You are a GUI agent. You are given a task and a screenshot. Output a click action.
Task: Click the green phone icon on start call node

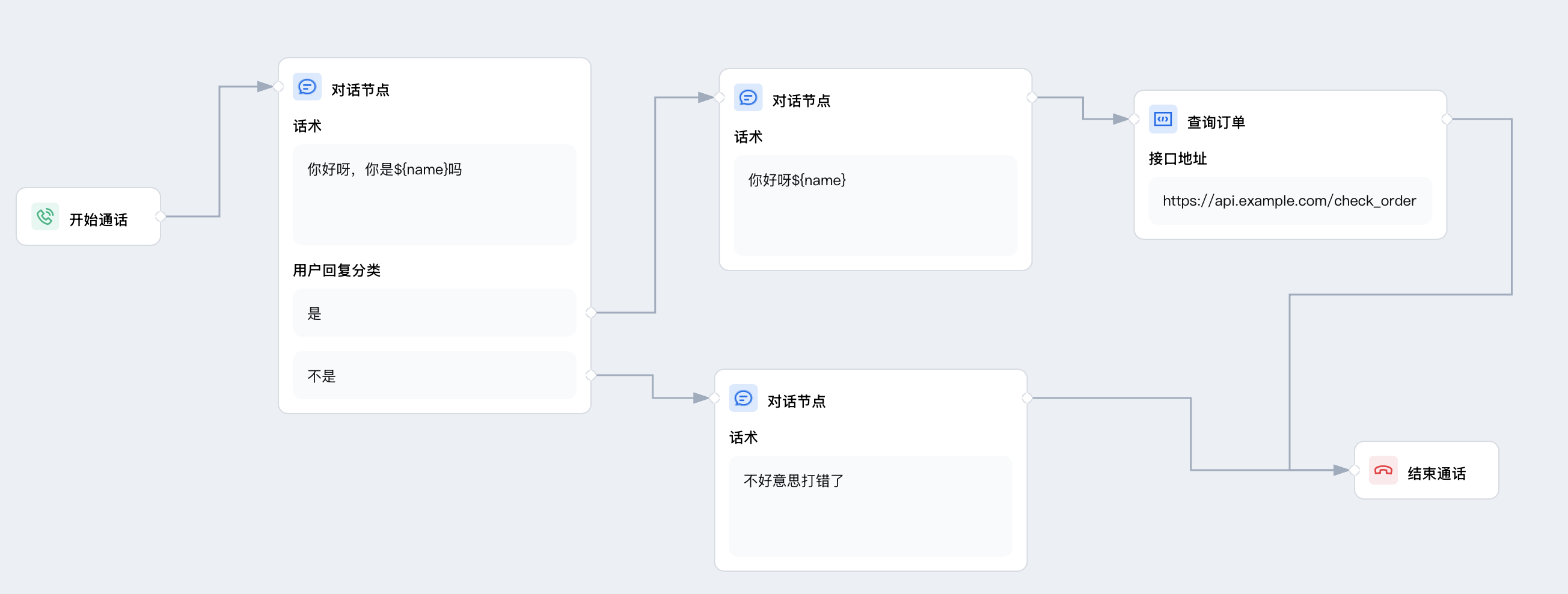[x=45, y=216]
